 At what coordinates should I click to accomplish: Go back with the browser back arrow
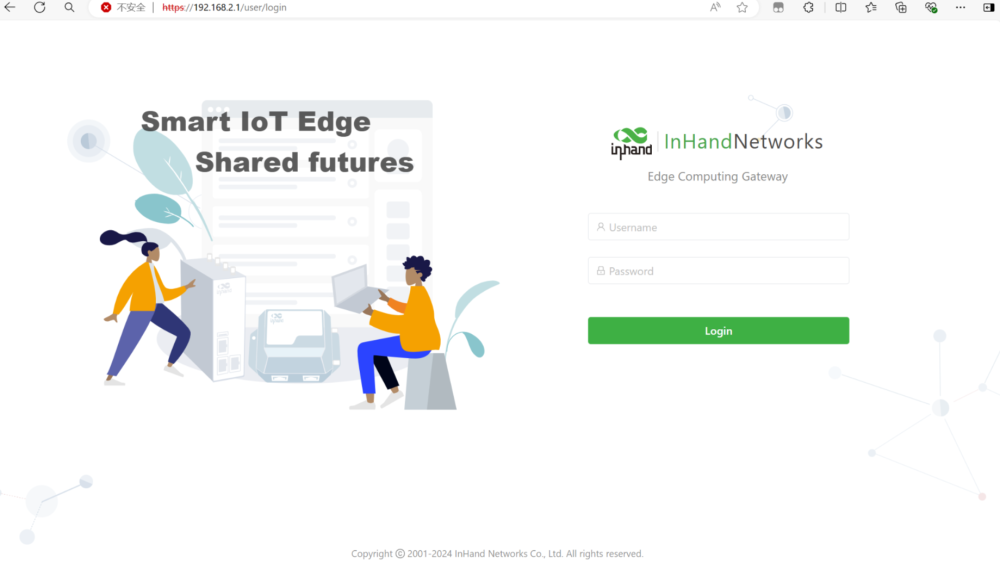pyautogui.click(x=10, y=8)
